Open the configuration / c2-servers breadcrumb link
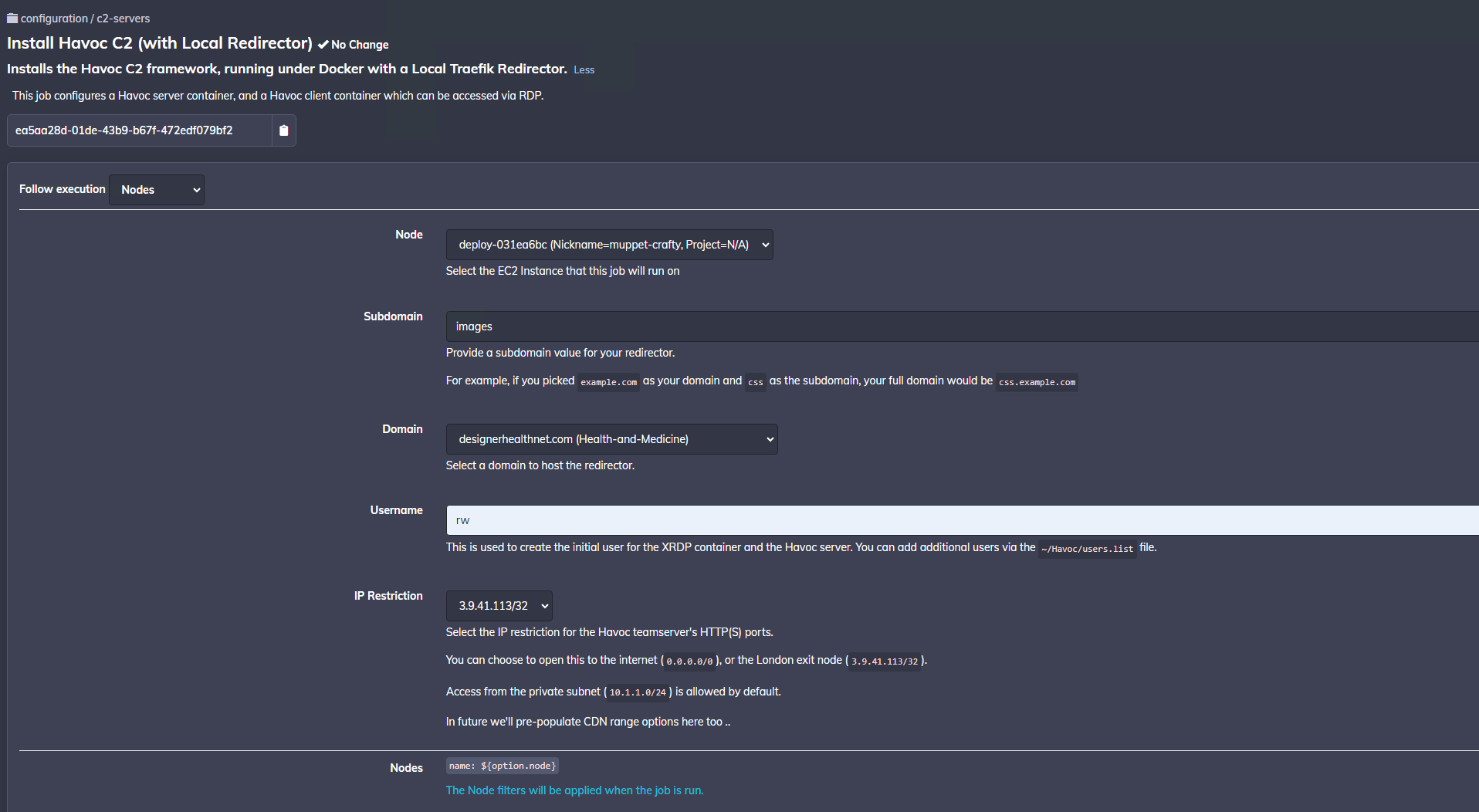The height and width of the screenshot is (812, 1479). pos(85,19)
